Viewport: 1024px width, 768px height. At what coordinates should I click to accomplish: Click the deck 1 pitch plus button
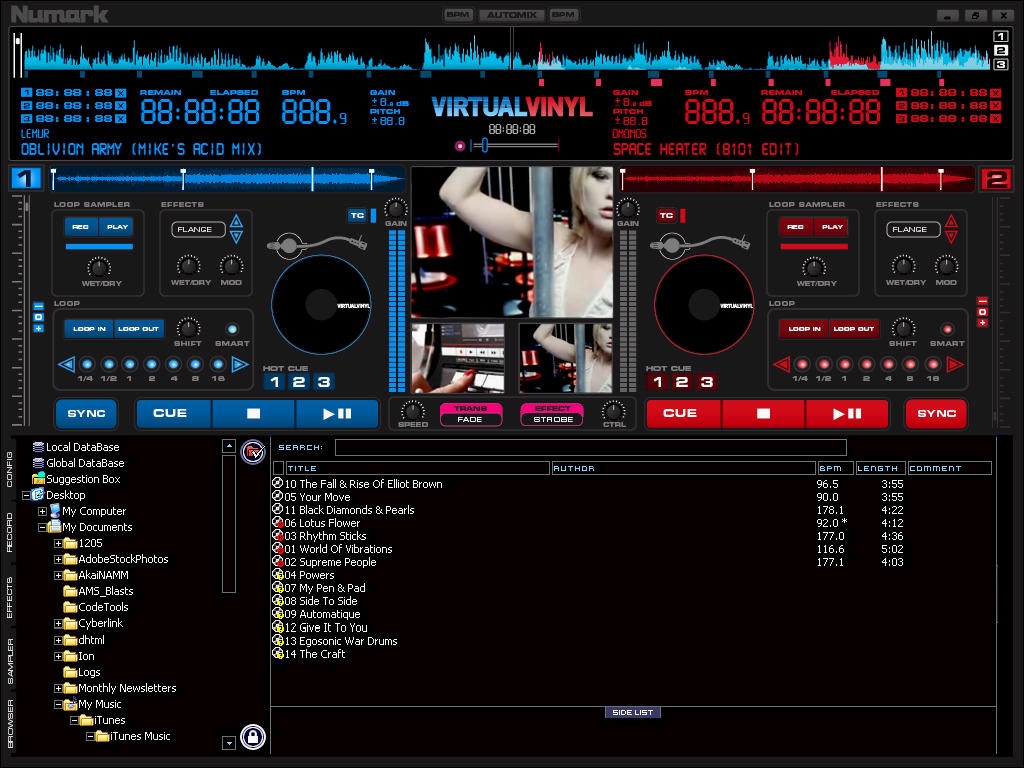point(39,328)
